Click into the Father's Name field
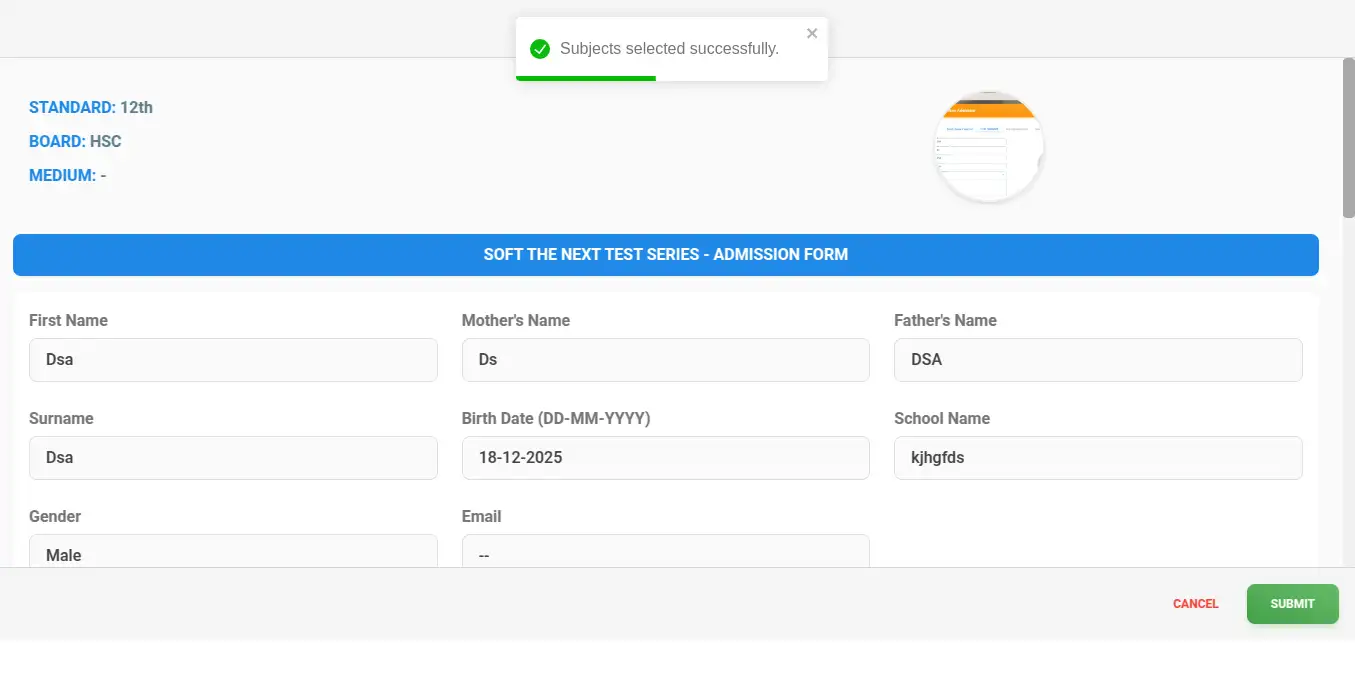The width and height of the screenshot is (1355, 674). tap(1097, 360)
